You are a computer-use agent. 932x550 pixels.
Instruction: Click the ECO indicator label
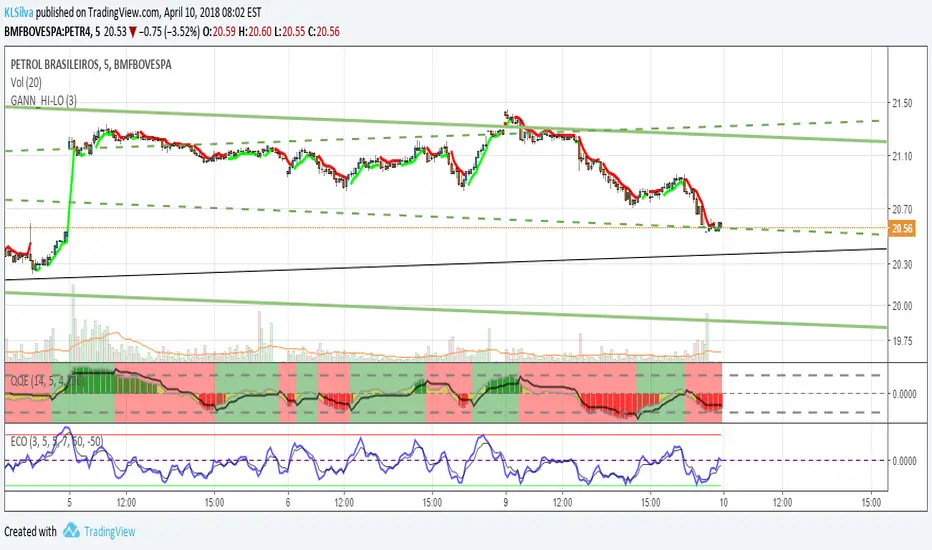point(56,441)
